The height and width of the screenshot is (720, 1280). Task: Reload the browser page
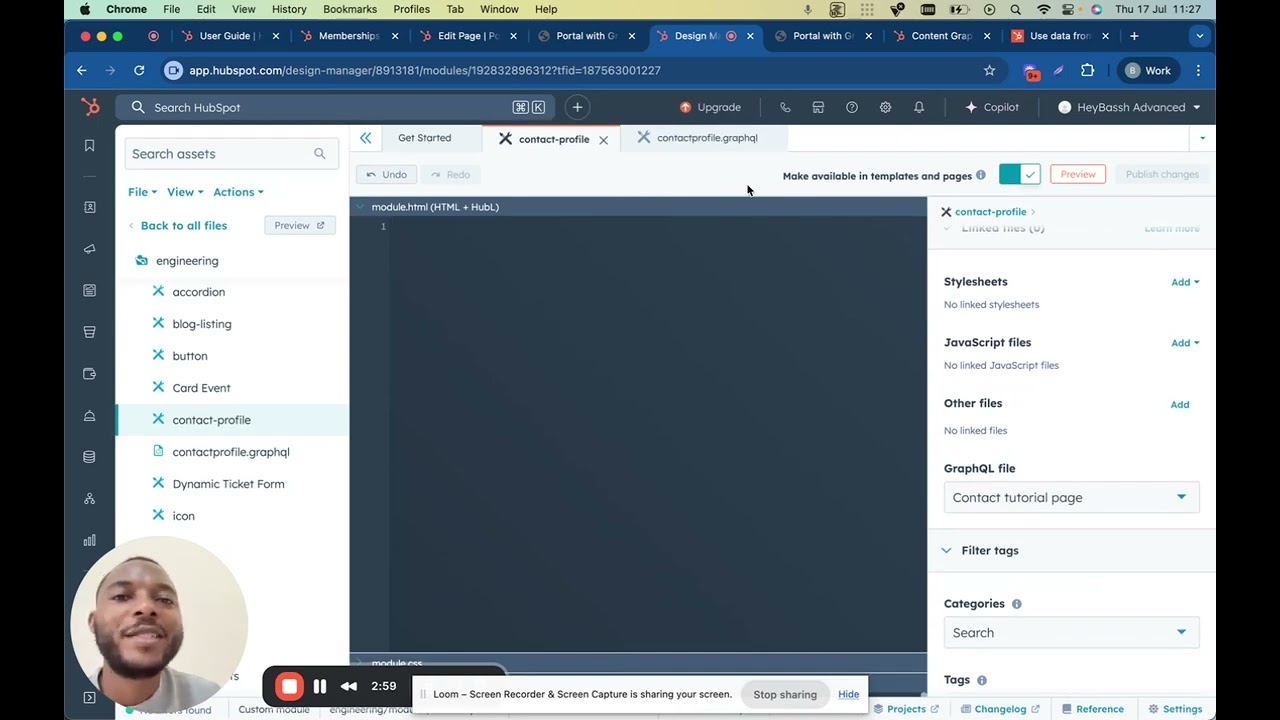139,70
